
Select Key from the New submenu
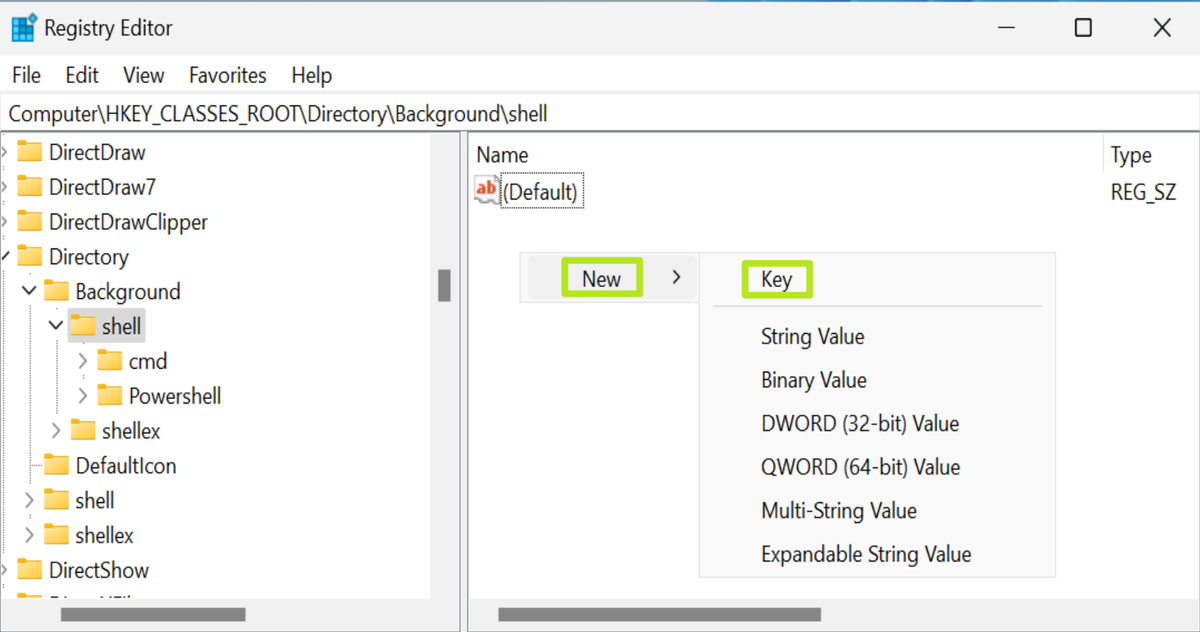tap(777, 278)
